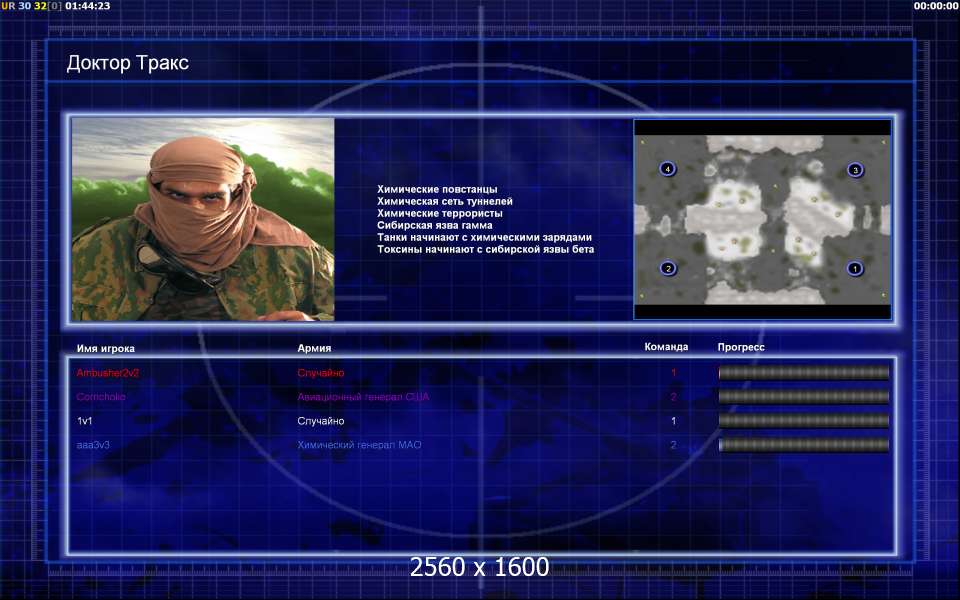This screenshot has height=600, width=960.
Task: Select player name Cornoholio
Action: point(101,397)
